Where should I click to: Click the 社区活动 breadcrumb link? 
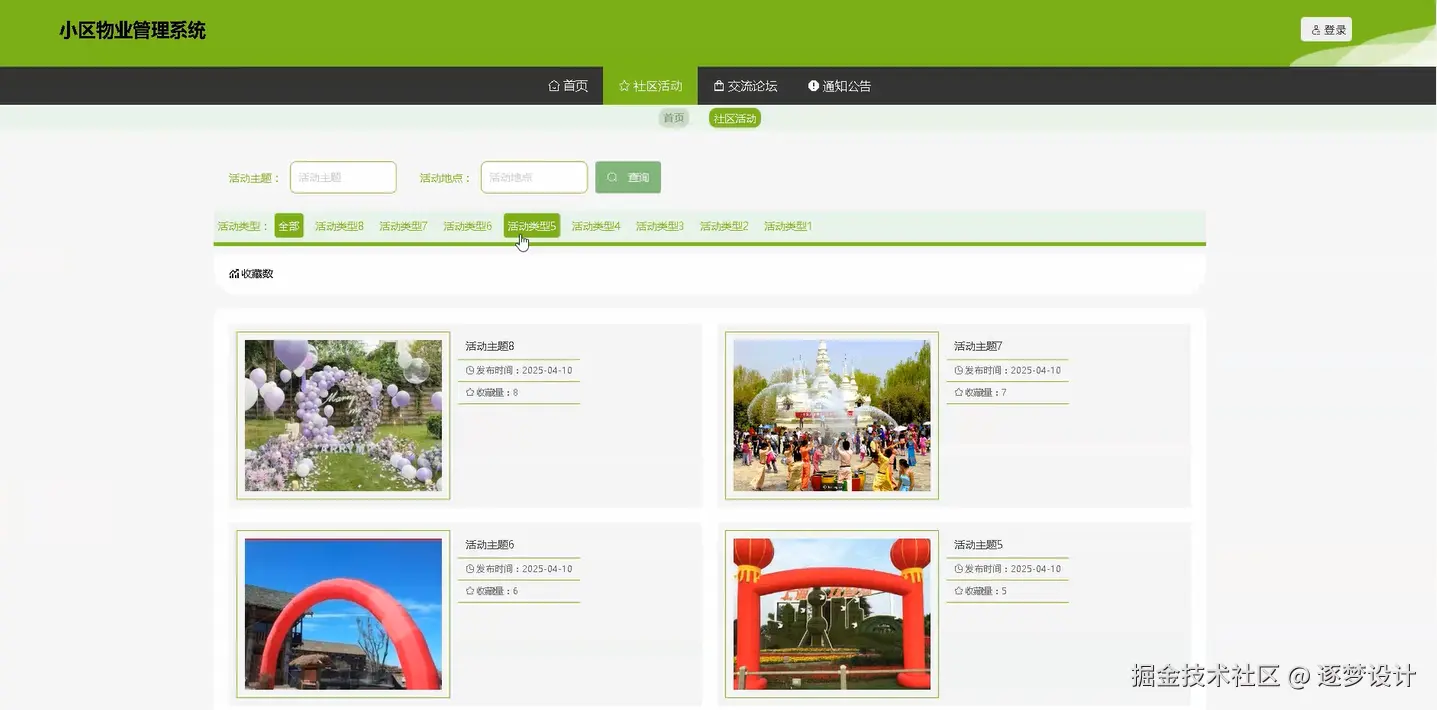click(735, 118)
